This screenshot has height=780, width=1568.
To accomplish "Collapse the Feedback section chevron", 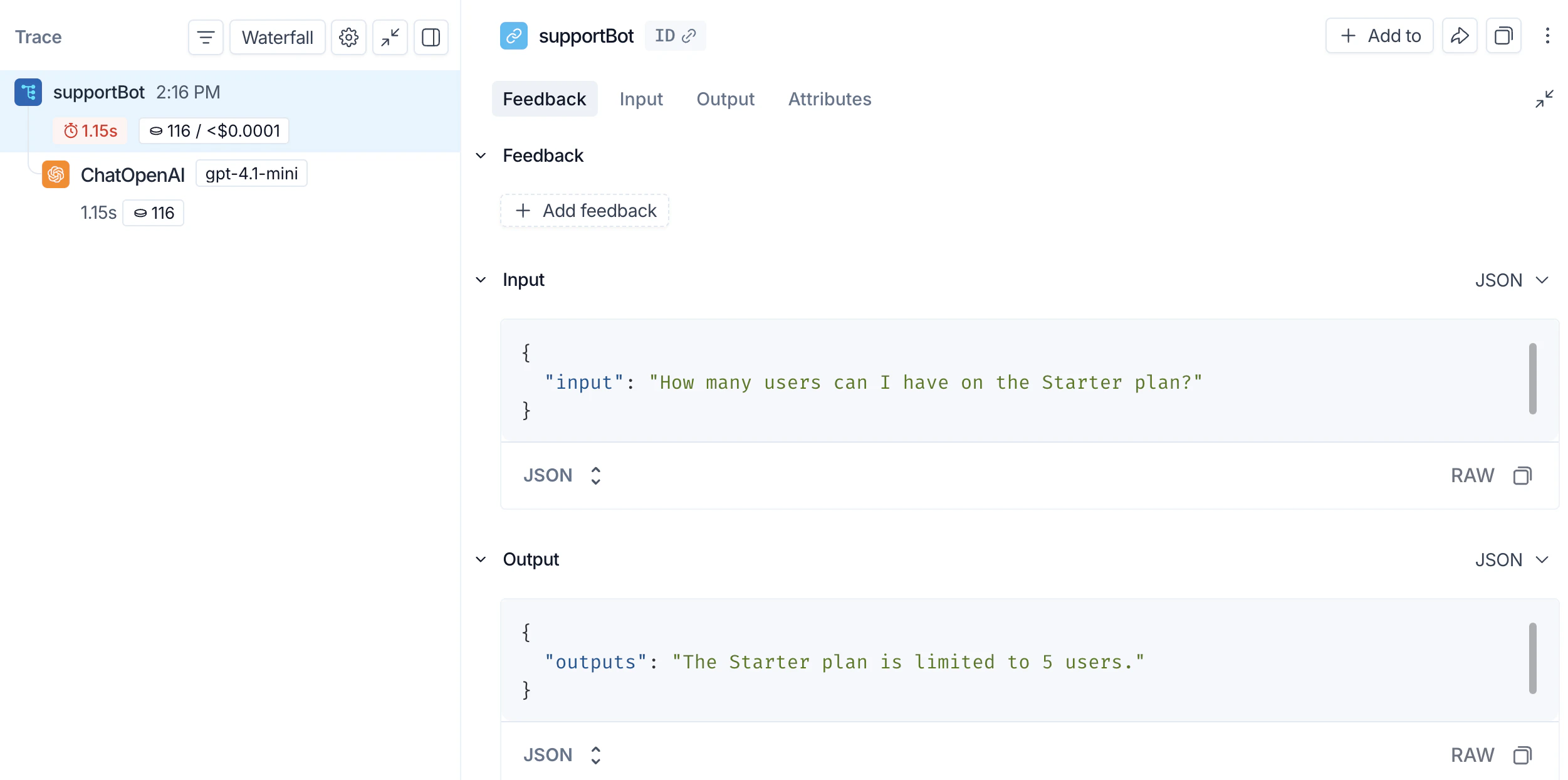I will (481, 155).
